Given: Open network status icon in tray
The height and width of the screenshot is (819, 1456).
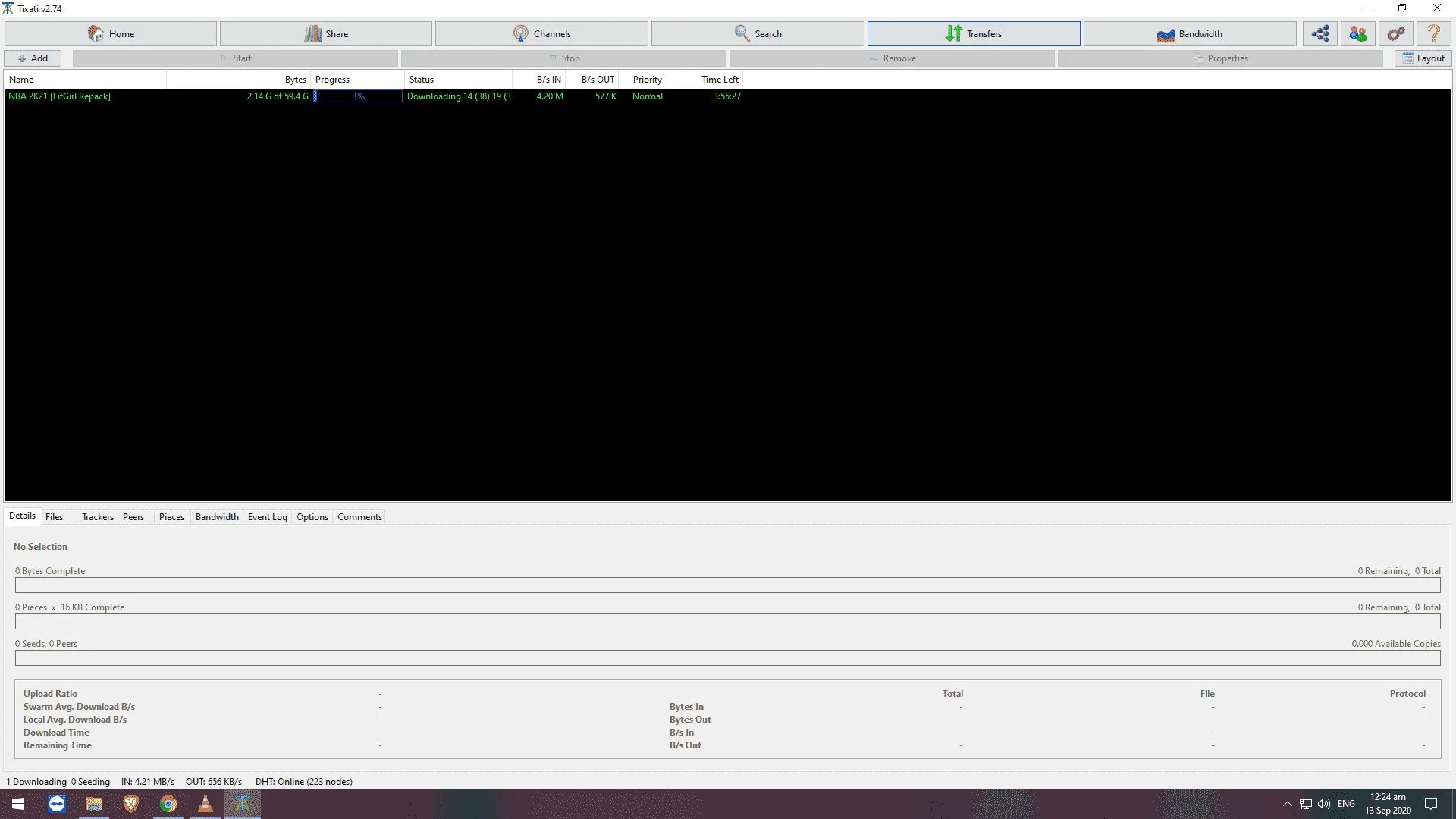Looking at the screenshot, I should pos(1306,804).
